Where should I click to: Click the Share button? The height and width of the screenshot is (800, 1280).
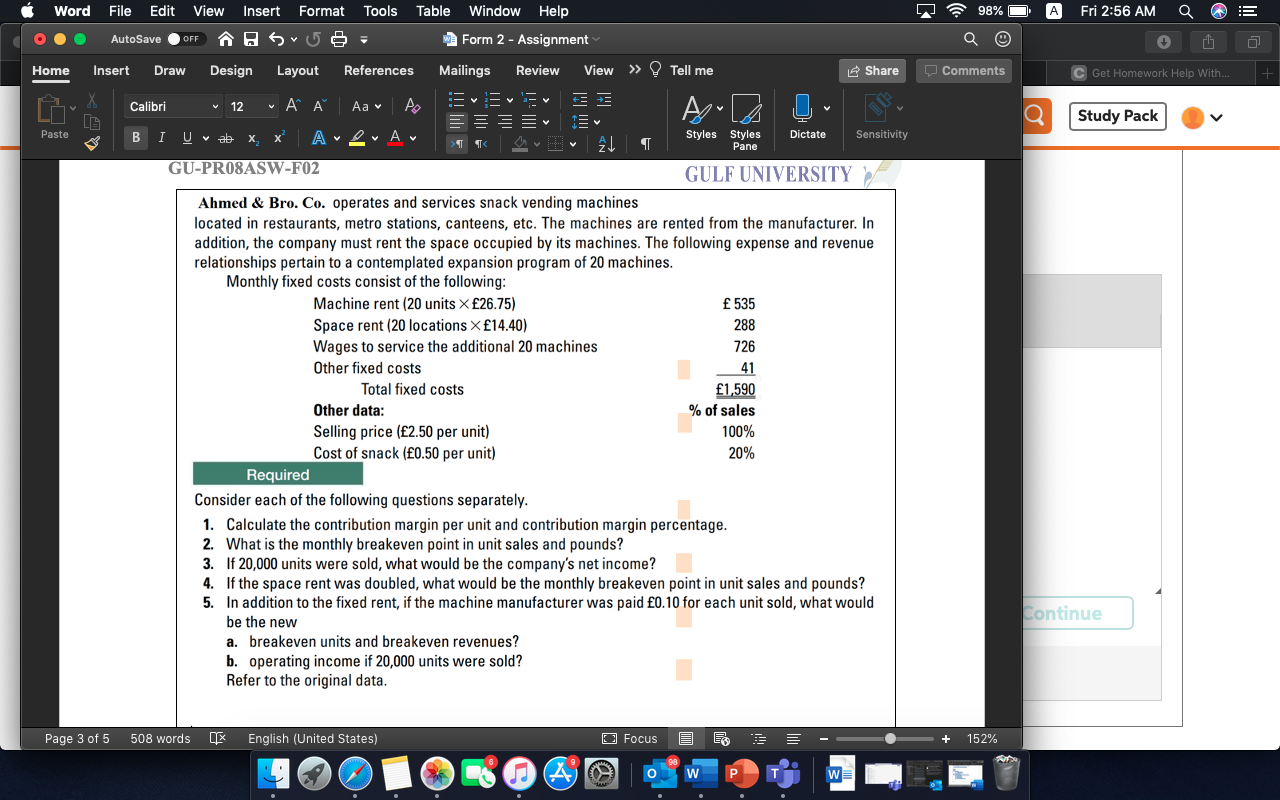click(871, 70)
